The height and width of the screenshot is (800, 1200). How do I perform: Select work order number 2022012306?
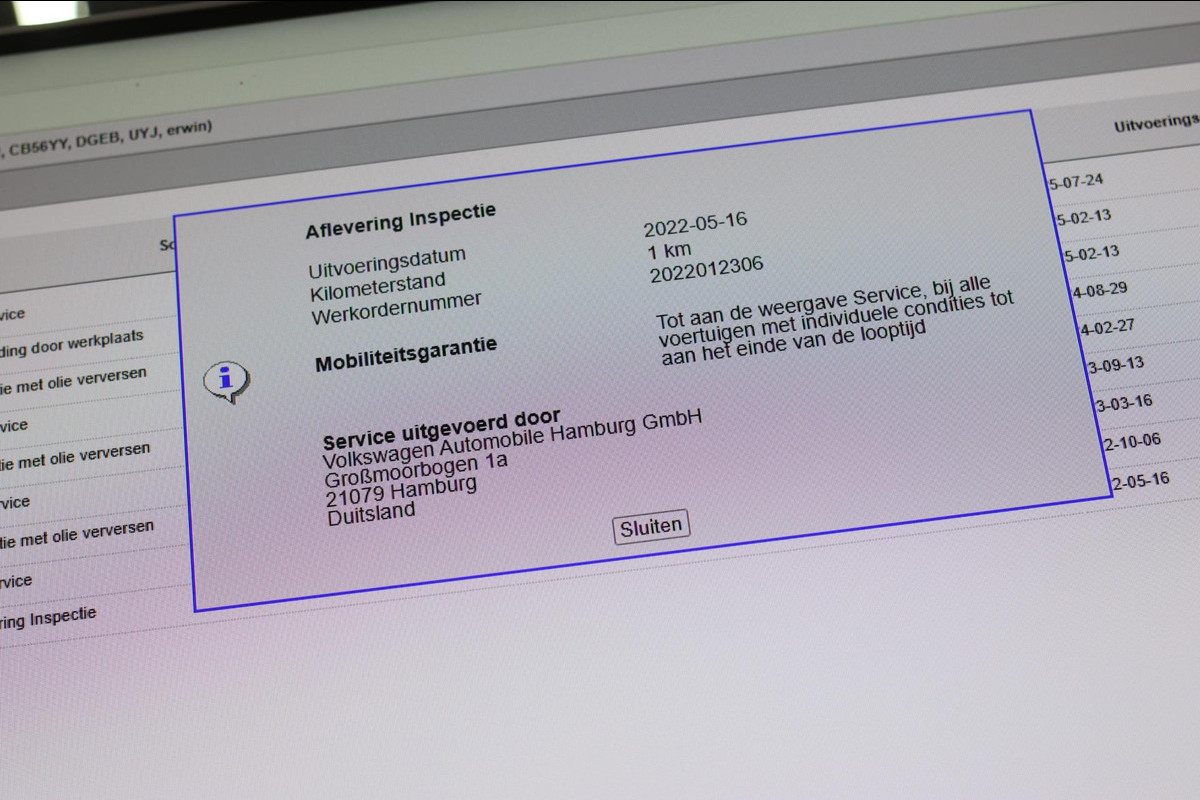pyautogui.click(x=706, y=268)
